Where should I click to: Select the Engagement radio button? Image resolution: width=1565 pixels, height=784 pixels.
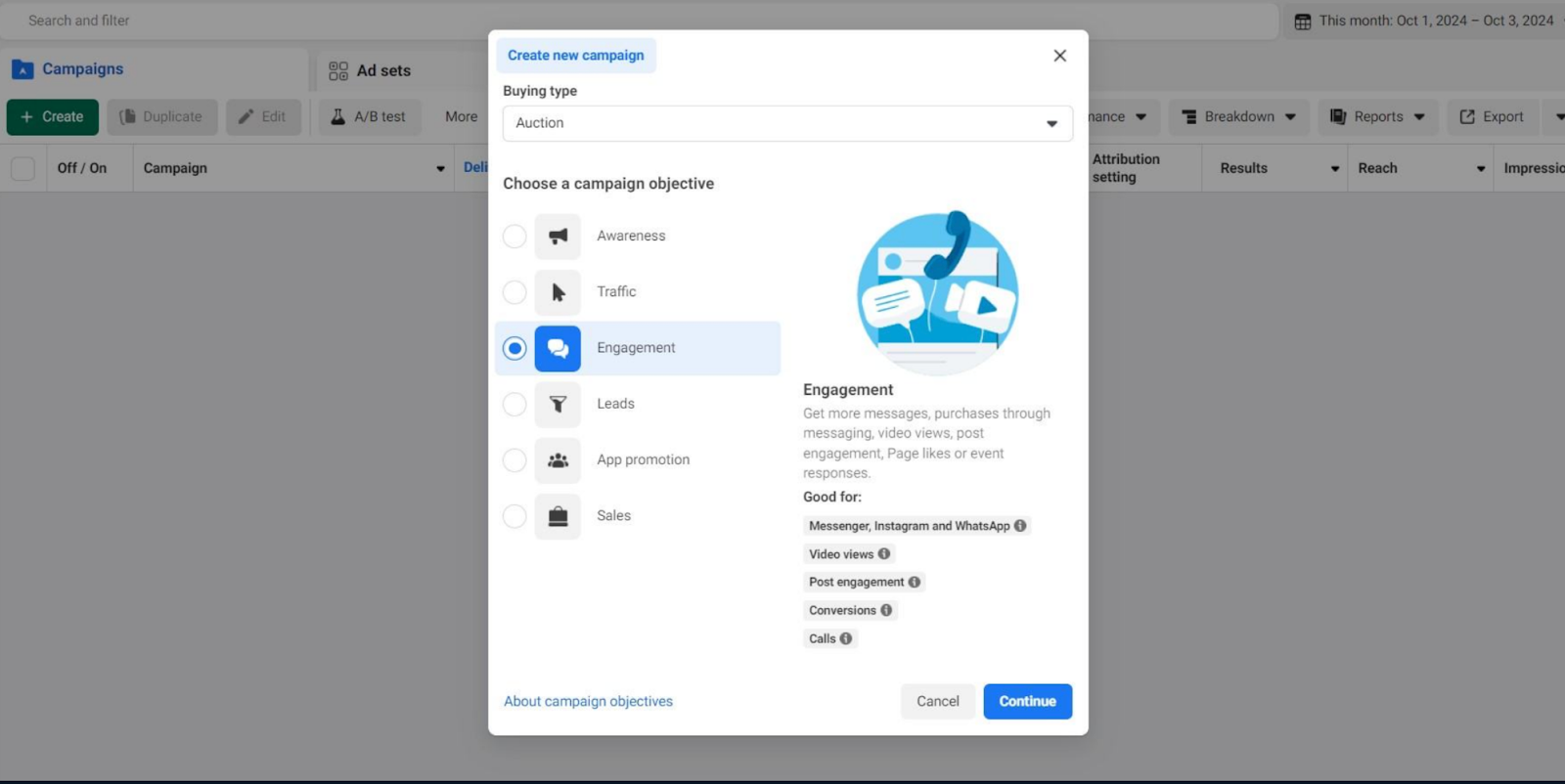[x=514, y=348]
